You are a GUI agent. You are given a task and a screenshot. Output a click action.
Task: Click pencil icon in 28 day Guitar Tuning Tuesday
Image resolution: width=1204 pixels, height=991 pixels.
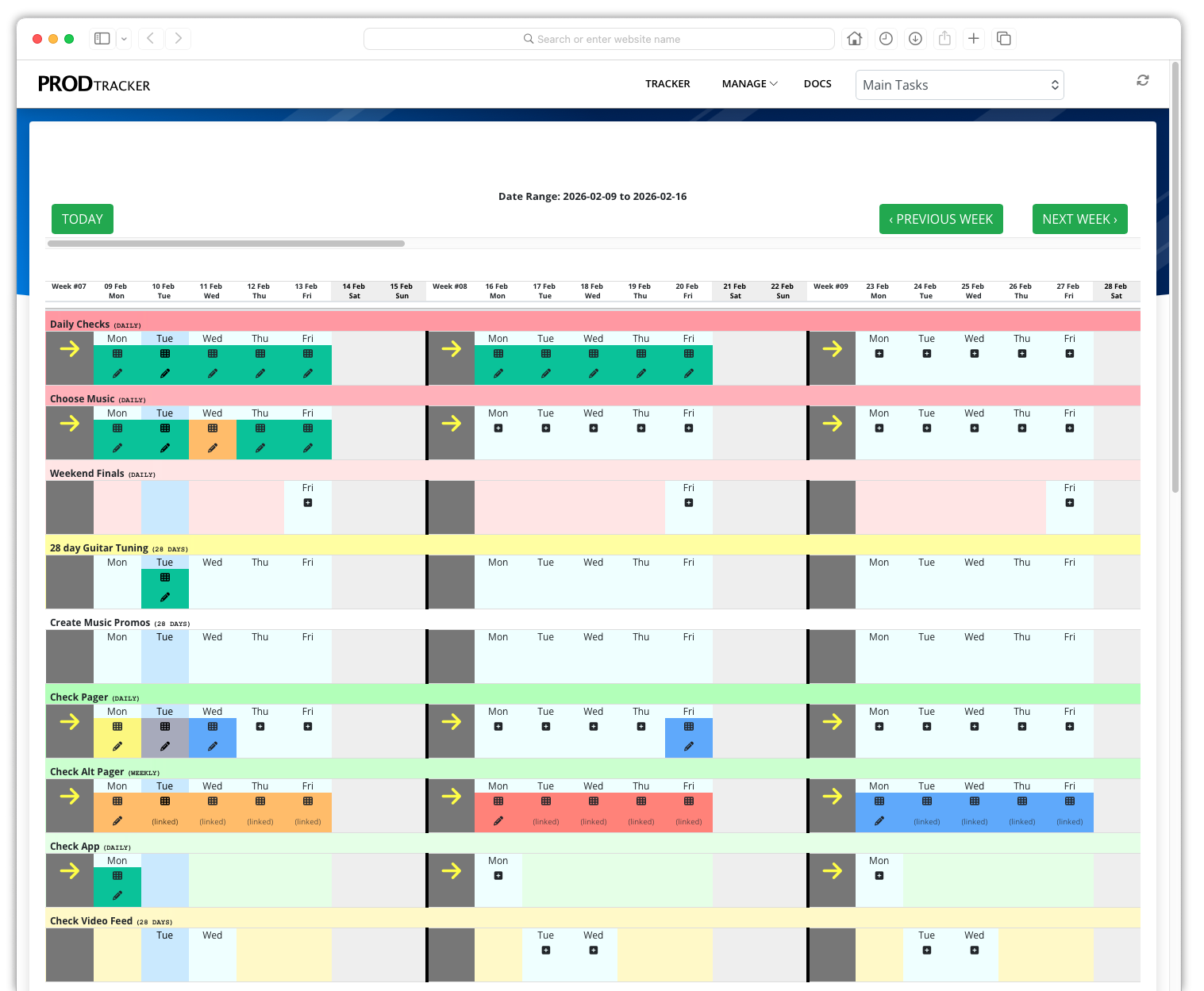[165, 597]
